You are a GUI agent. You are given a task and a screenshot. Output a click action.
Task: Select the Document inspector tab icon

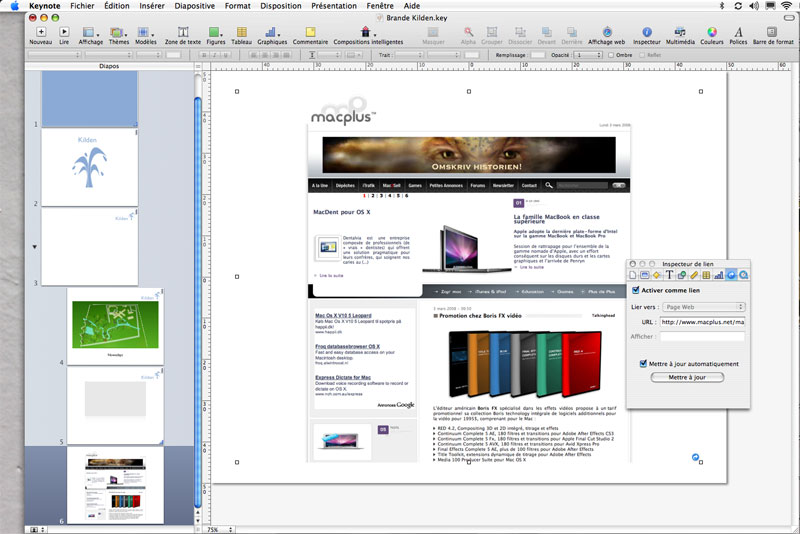pyautogui.click(x=633, y=275)
